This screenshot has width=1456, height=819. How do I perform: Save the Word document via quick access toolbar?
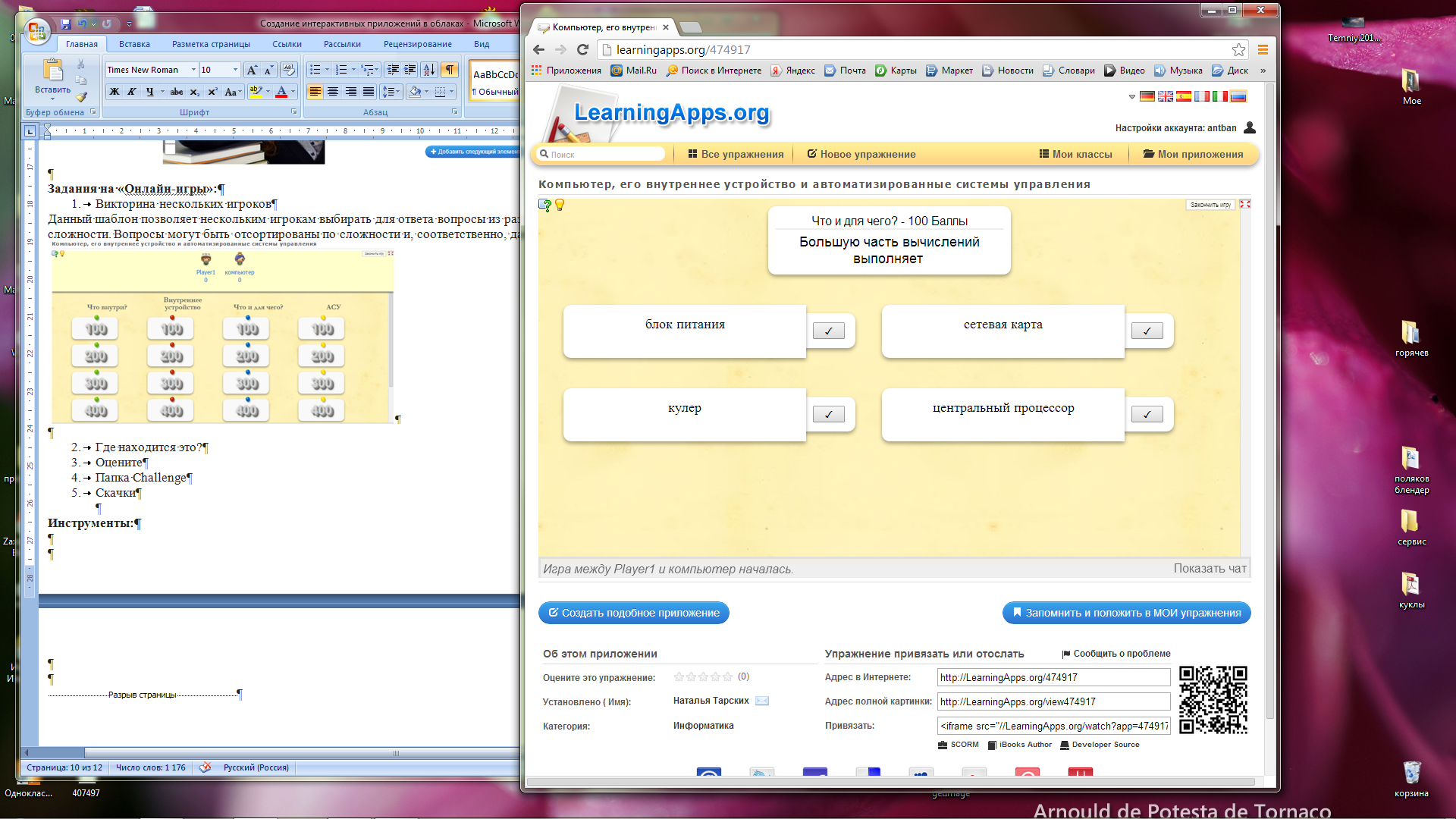(66, 24)
